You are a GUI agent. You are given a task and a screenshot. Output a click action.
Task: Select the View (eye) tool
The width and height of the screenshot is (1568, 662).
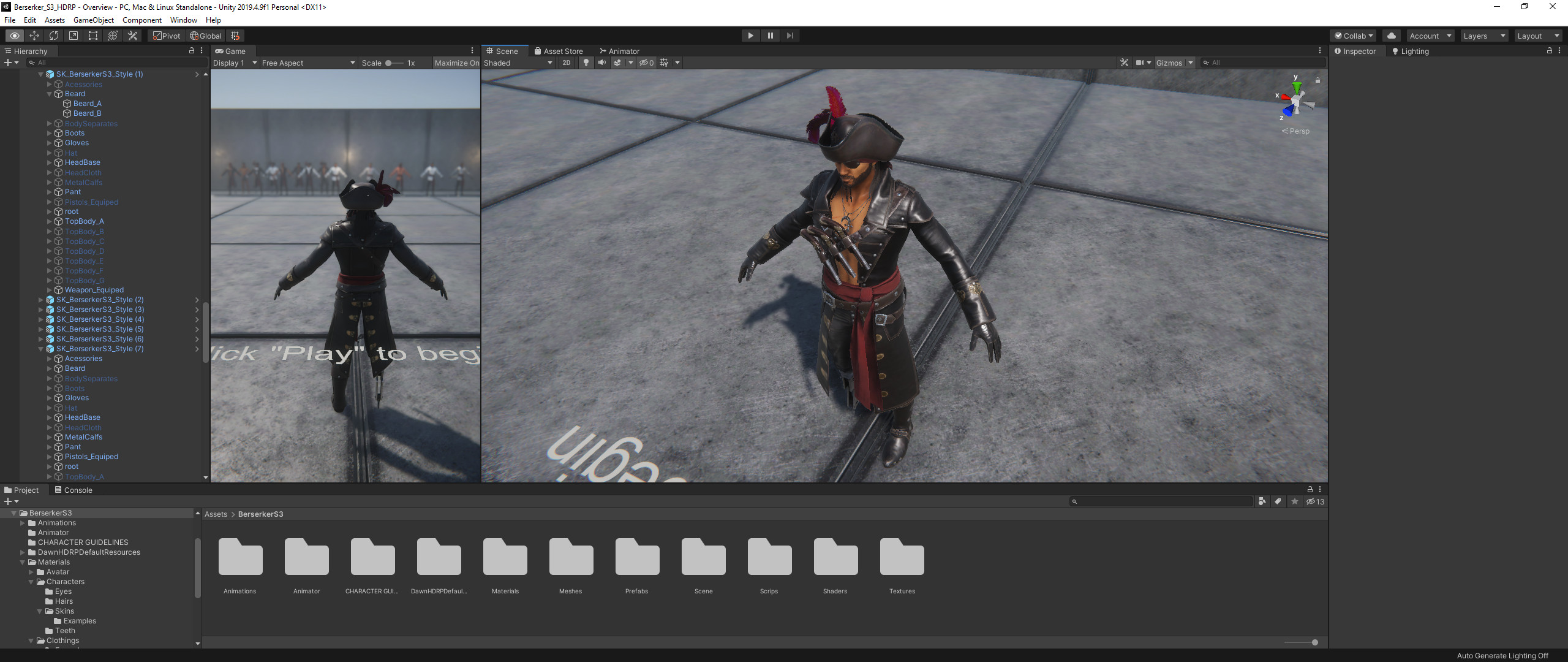[x=14, y=36]
